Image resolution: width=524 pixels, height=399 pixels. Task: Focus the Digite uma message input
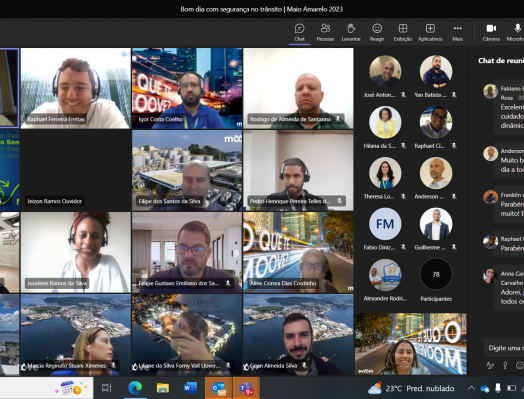[504, 348]
